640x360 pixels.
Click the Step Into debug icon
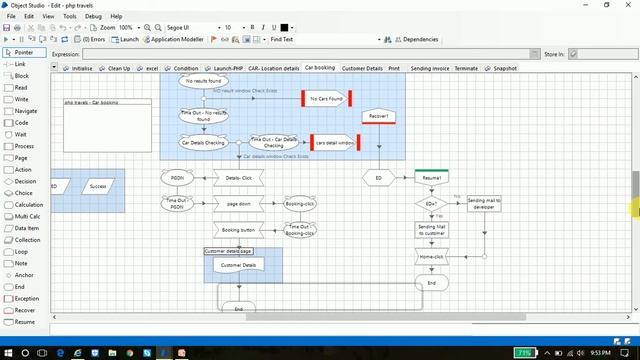tap(32, 40)
